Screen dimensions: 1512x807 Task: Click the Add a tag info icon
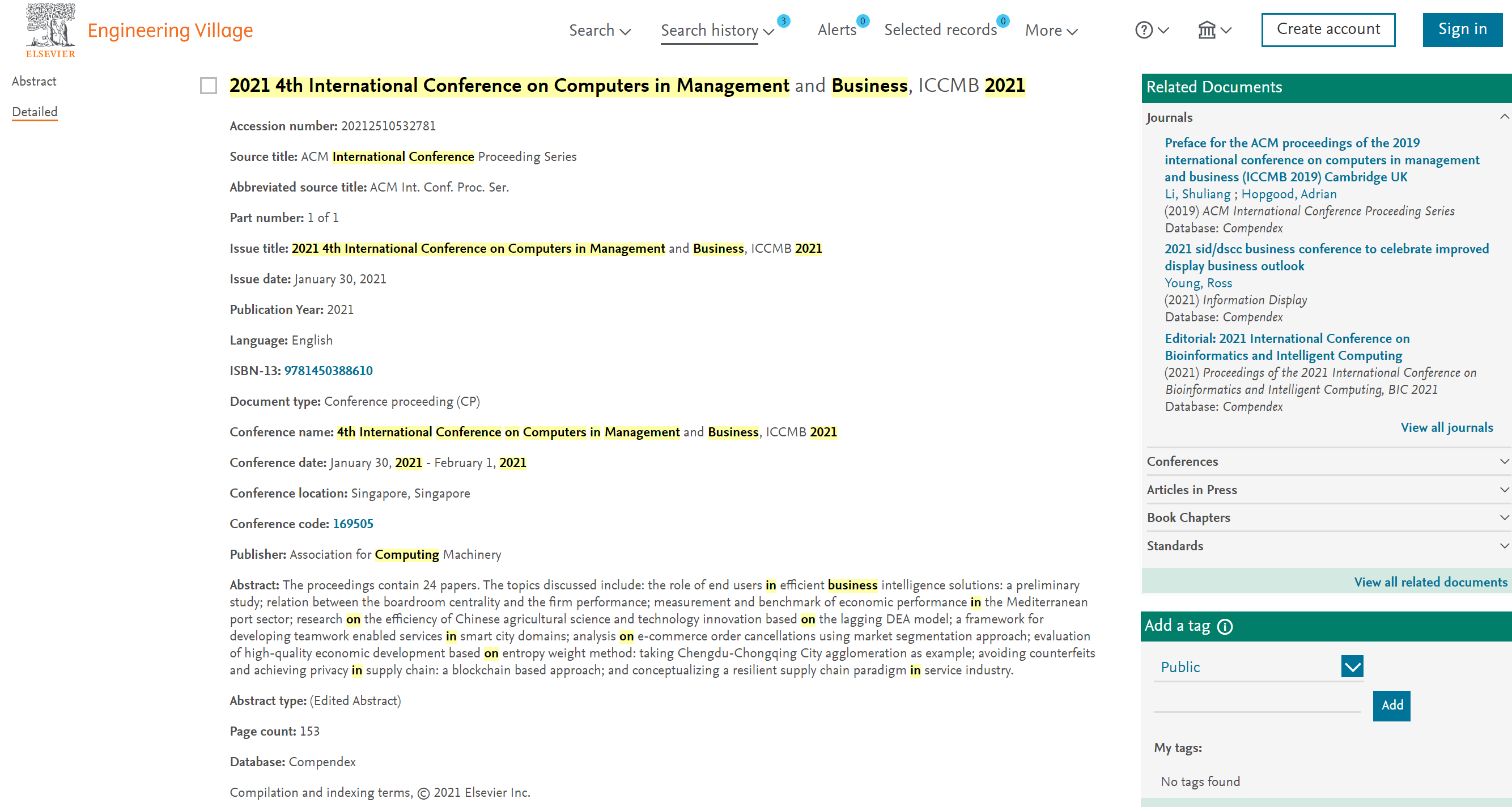click(1225, 627)
